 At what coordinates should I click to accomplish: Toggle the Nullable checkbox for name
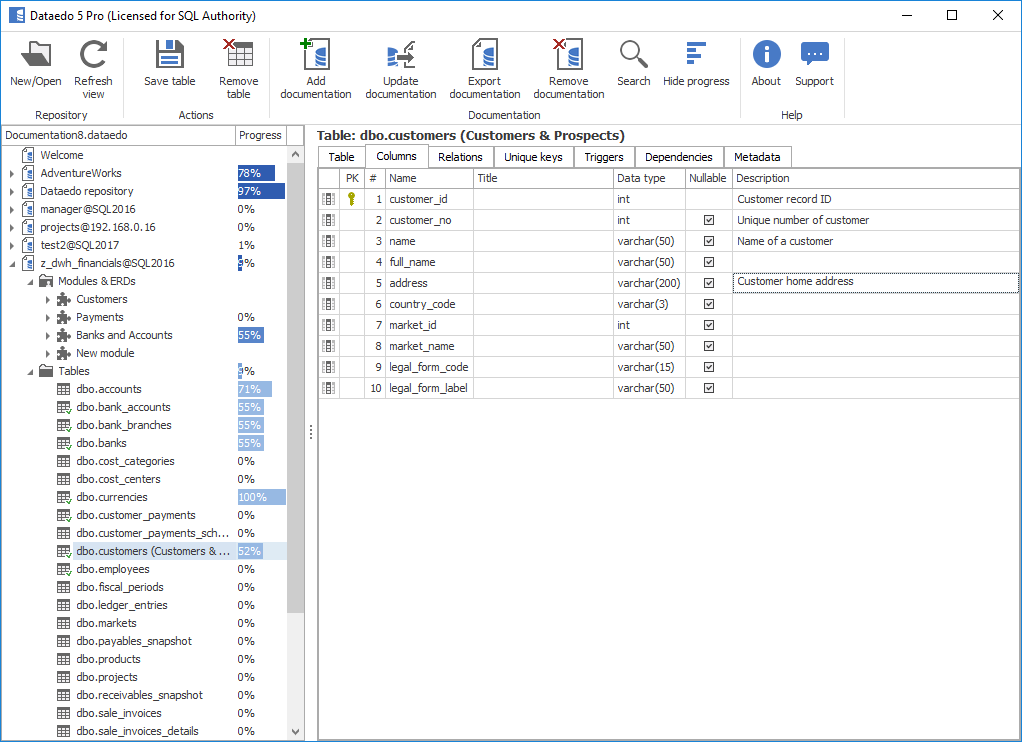coord(709,241)
